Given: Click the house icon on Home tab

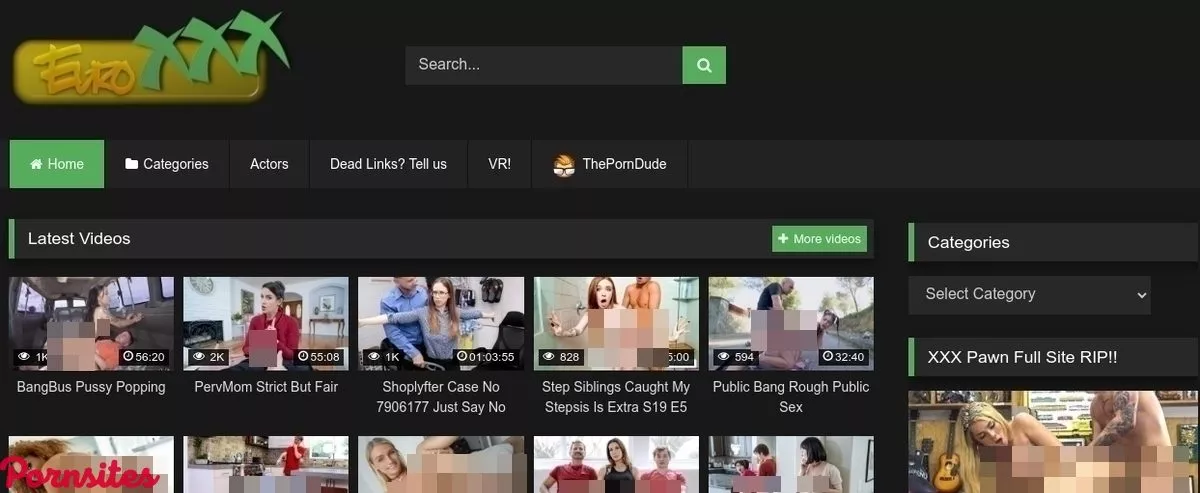Looking at the screenshot, I should [x=37, y=164].
